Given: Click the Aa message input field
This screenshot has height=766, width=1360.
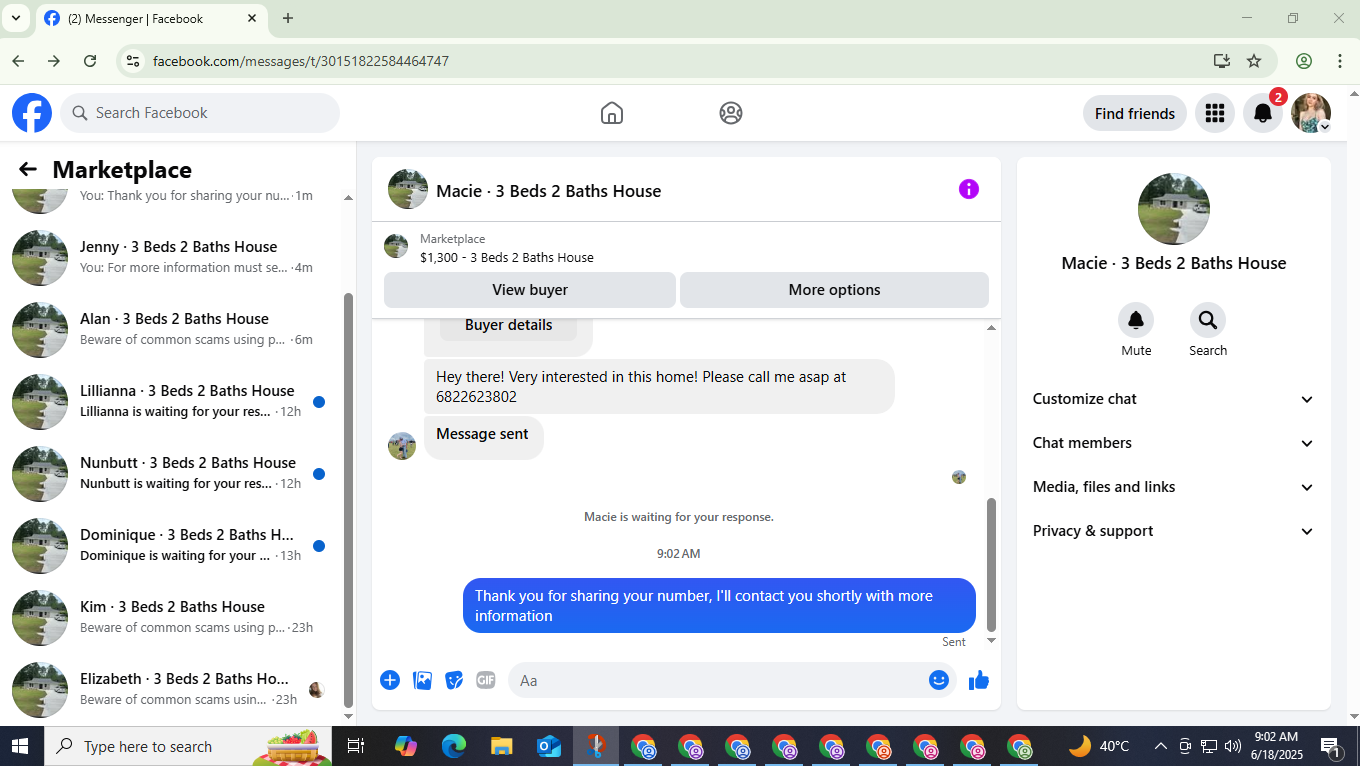Looking at the screenshot, I should pyautogui.click(x=732, y=680).
